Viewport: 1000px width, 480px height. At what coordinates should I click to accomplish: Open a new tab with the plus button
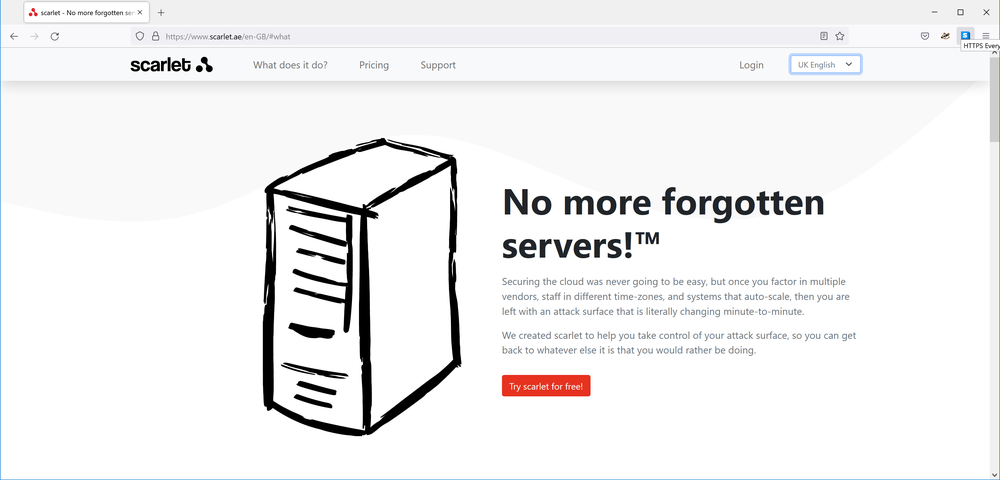pyautogui.click(x=161, y=12)
